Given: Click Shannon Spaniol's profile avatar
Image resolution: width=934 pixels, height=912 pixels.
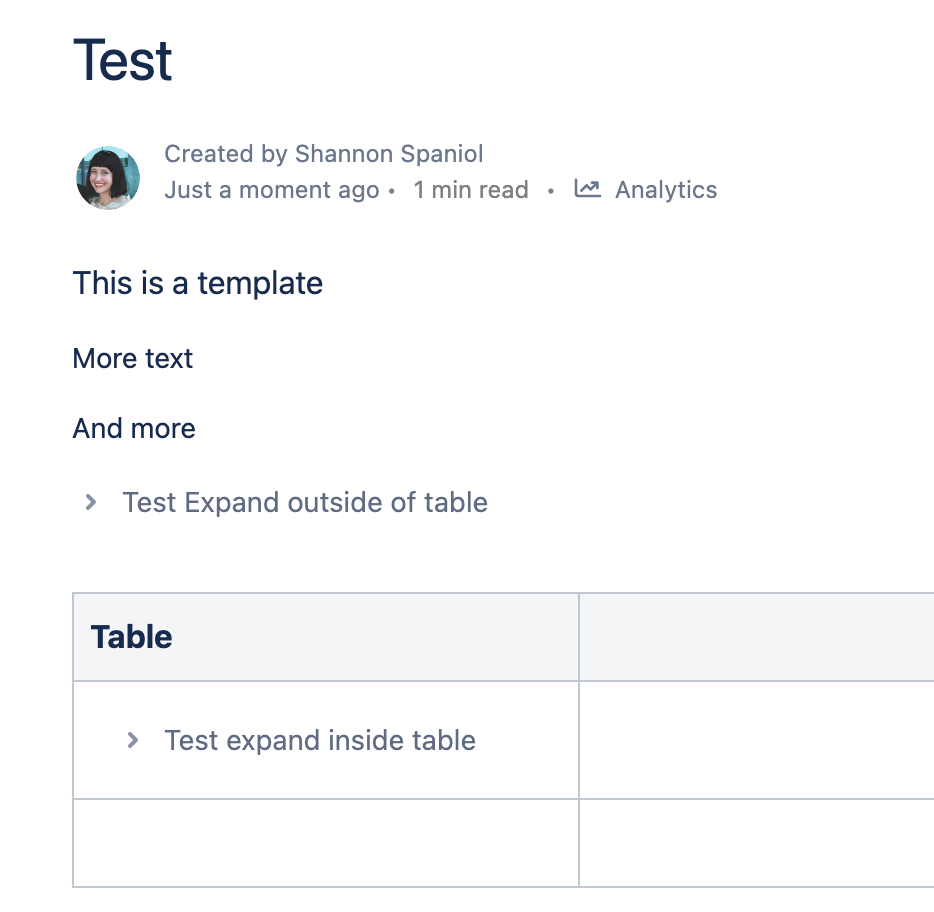Looking at the screenshot, I should pos(108,178).
